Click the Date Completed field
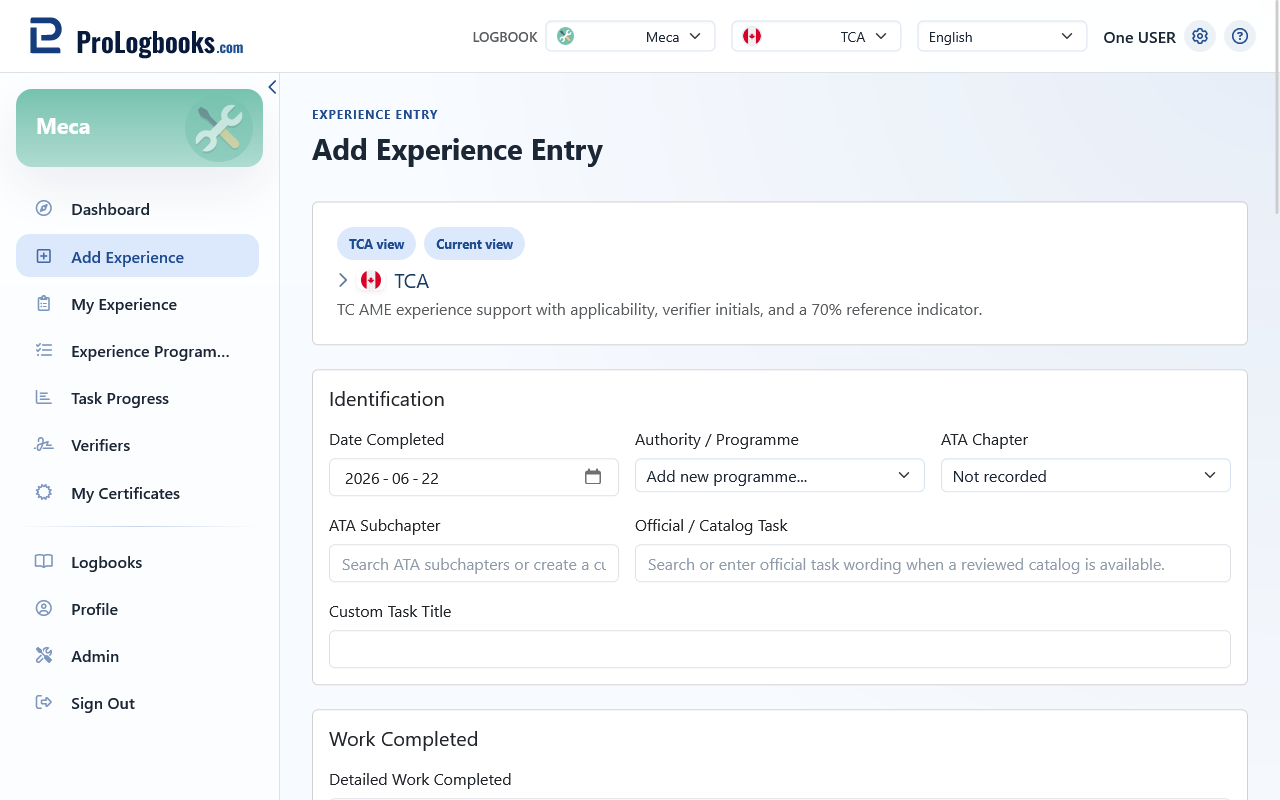 tap(474, 477)
